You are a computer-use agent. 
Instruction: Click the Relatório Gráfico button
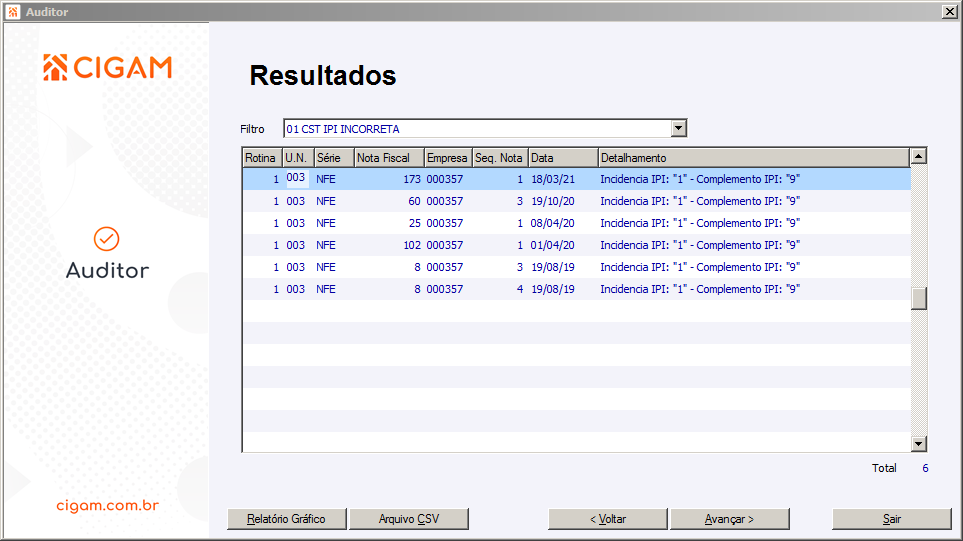[286, 519]
